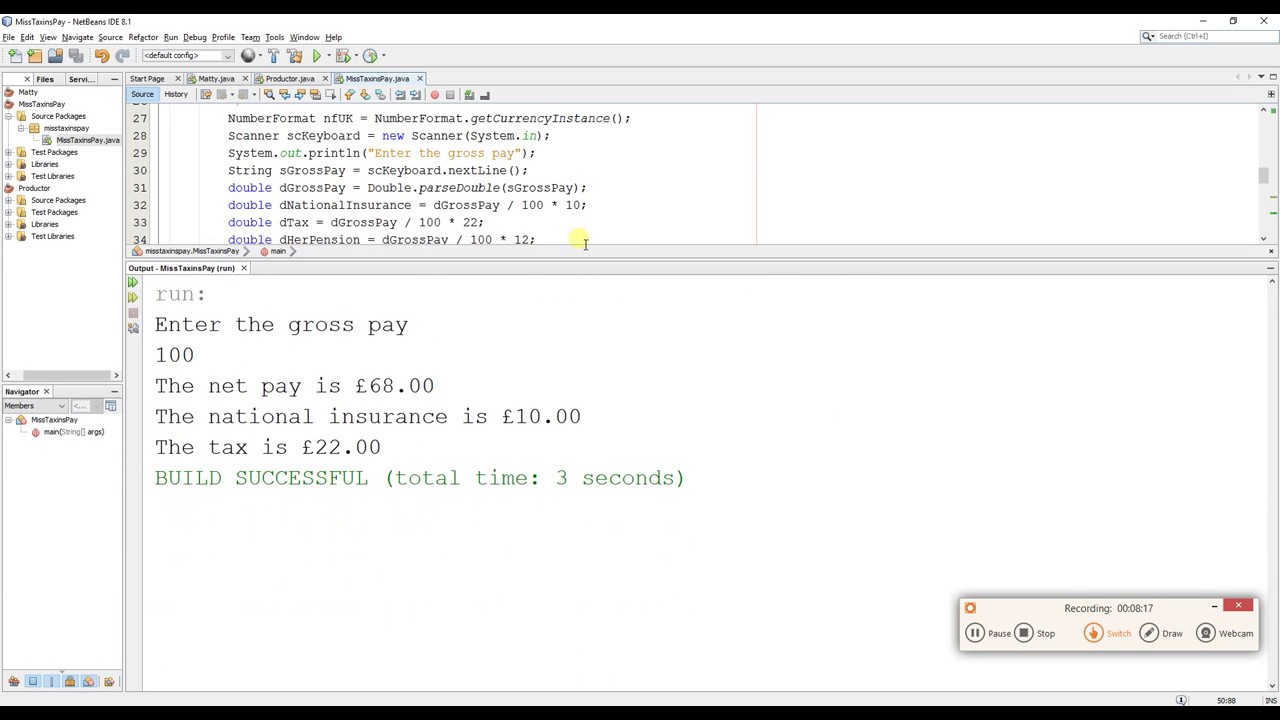The height and width of the screenshot is (720, 1280).
Task: Run the project with green play icon
Action: click(317, 56)
